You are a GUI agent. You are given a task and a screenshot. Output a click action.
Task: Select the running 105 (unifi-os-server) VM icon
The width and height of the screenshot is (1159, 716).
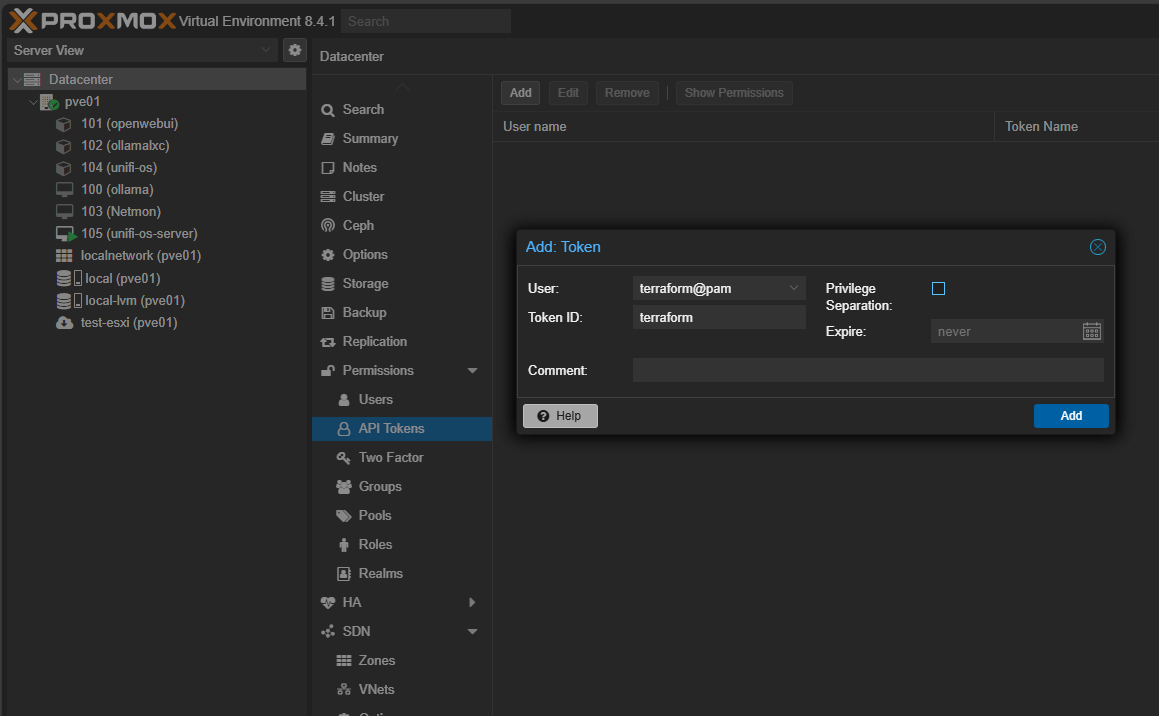click(x=66, y=234)
